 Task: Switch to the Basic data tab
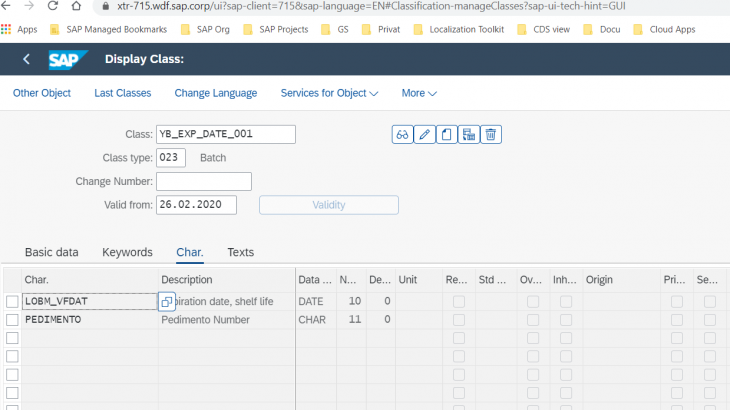tap(51, 252)
